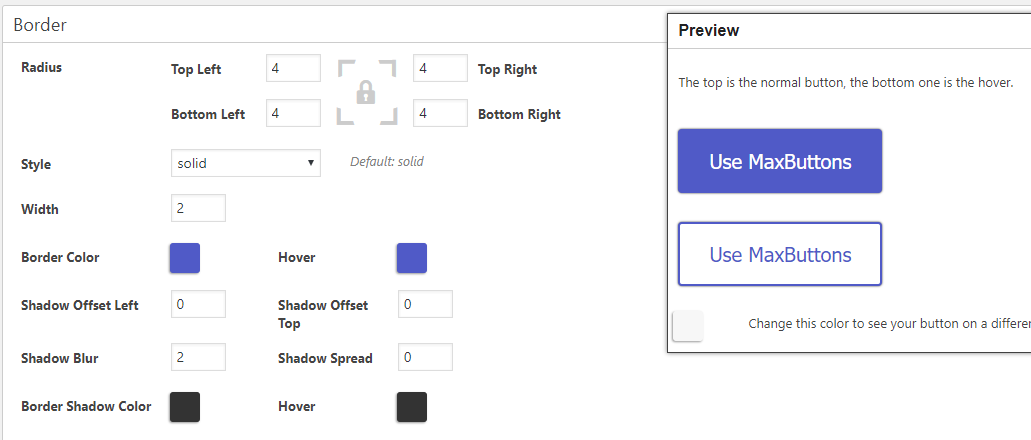Click the Shadow Blur input field
The height and width of the screenshot is (440, 1031).
[x=198, y=356]
